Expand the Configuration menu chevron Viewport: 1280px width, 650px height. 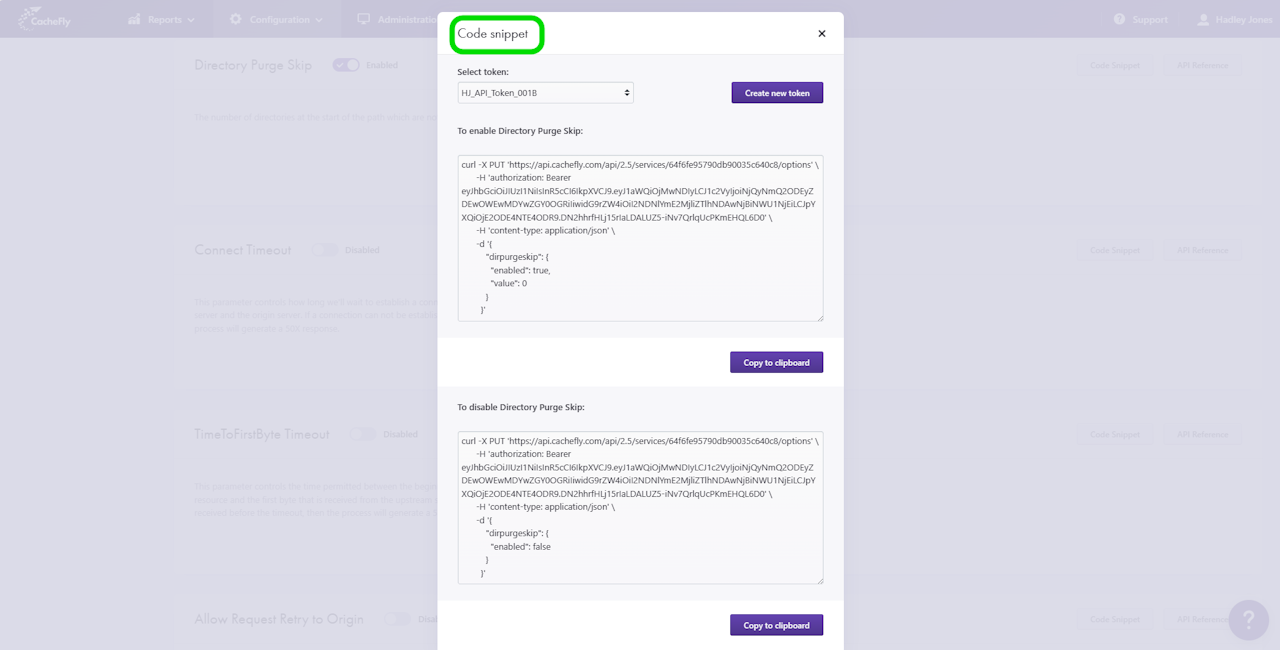318,20
